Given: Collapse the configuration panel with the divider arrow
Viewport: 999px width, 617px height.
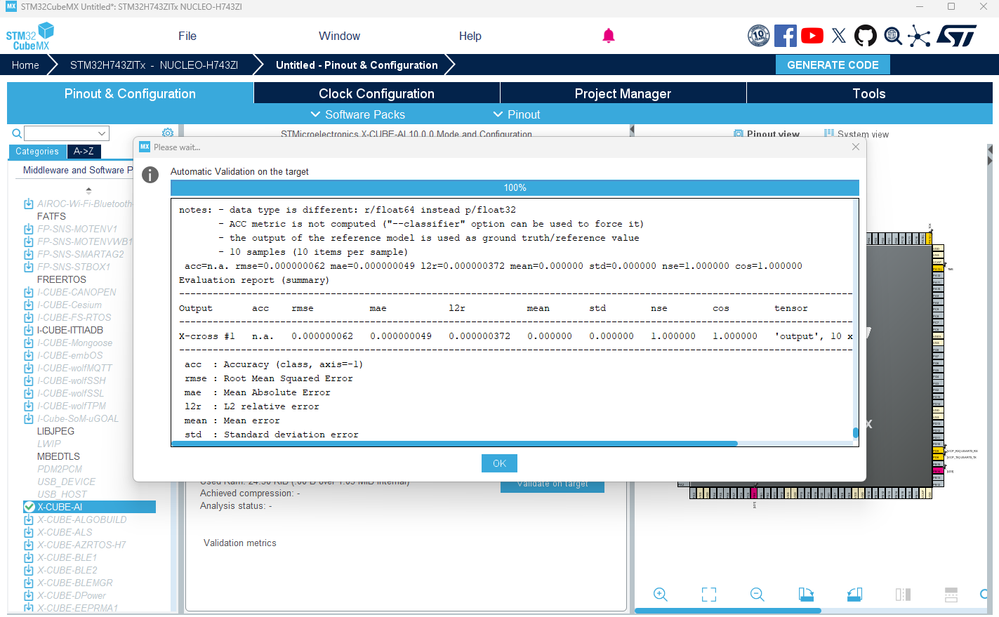Looking at the screenshot, I should tap(632, 131).
